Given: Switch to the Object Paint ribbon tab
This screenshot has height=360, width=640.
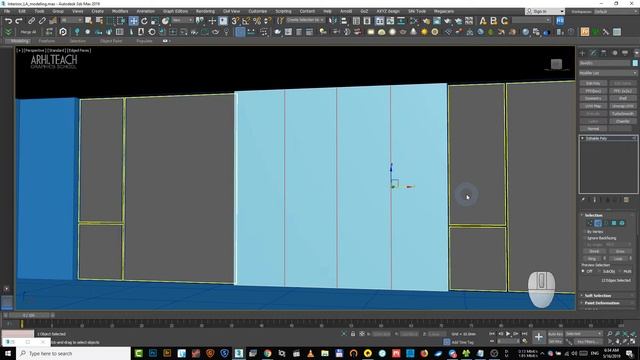Looking at the screenshot, I should 111,41.
